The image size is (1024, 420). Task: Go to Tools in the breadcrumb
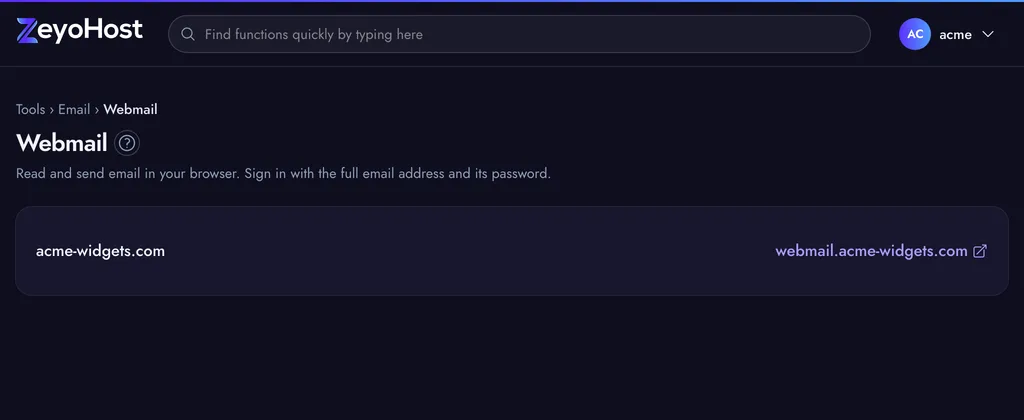pos(31,109)
